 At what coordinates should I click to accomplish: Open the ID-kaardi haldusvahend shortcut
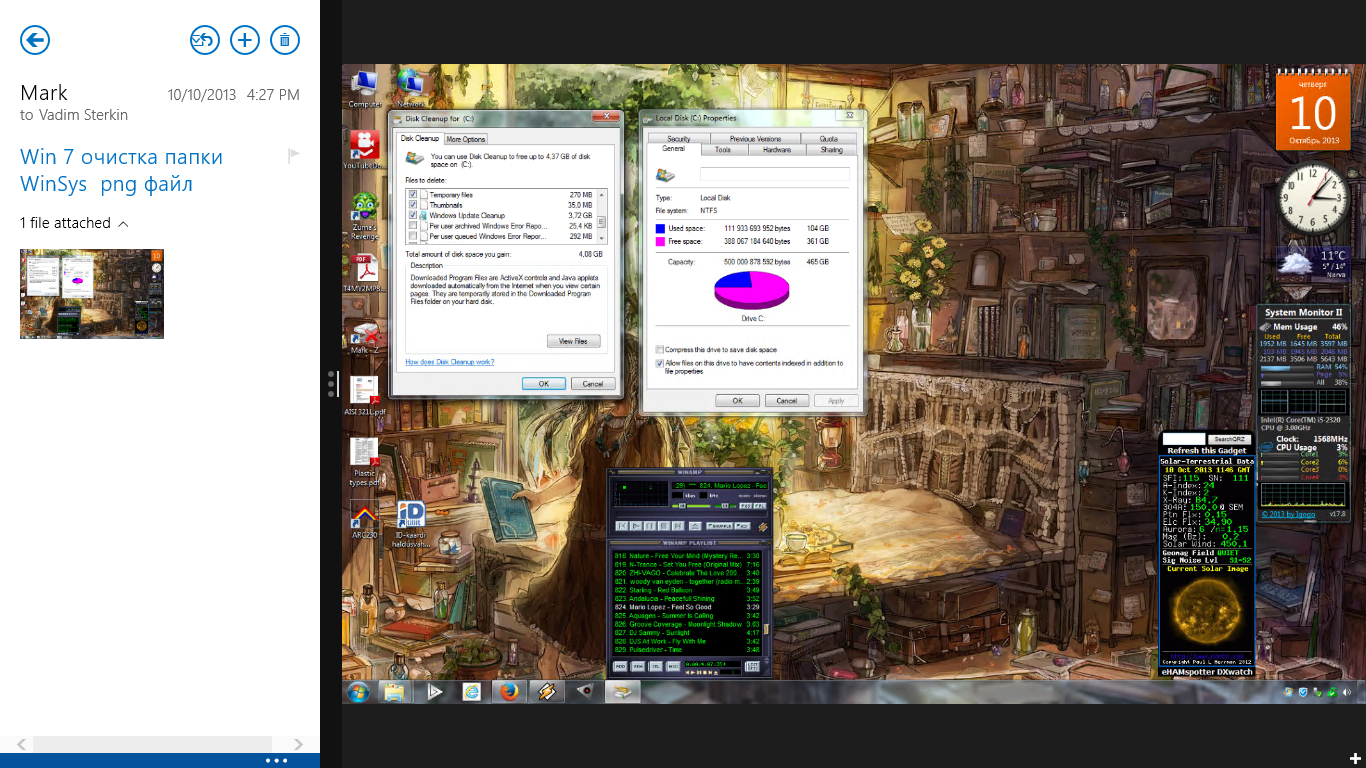pyautogui.click(x=410, y=526)
